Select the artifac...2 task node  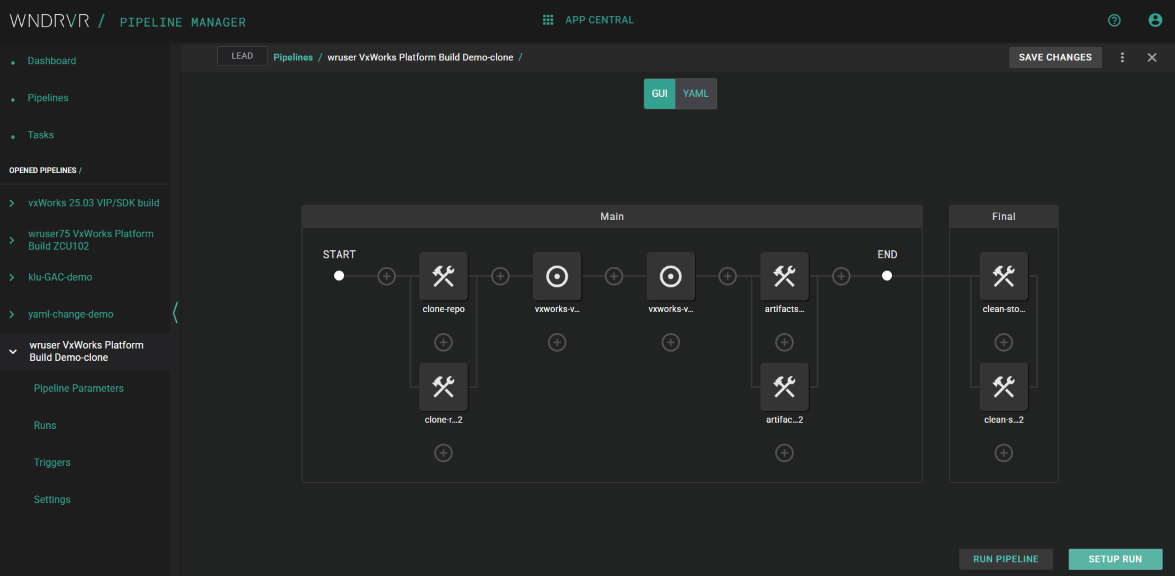[784, 388]
